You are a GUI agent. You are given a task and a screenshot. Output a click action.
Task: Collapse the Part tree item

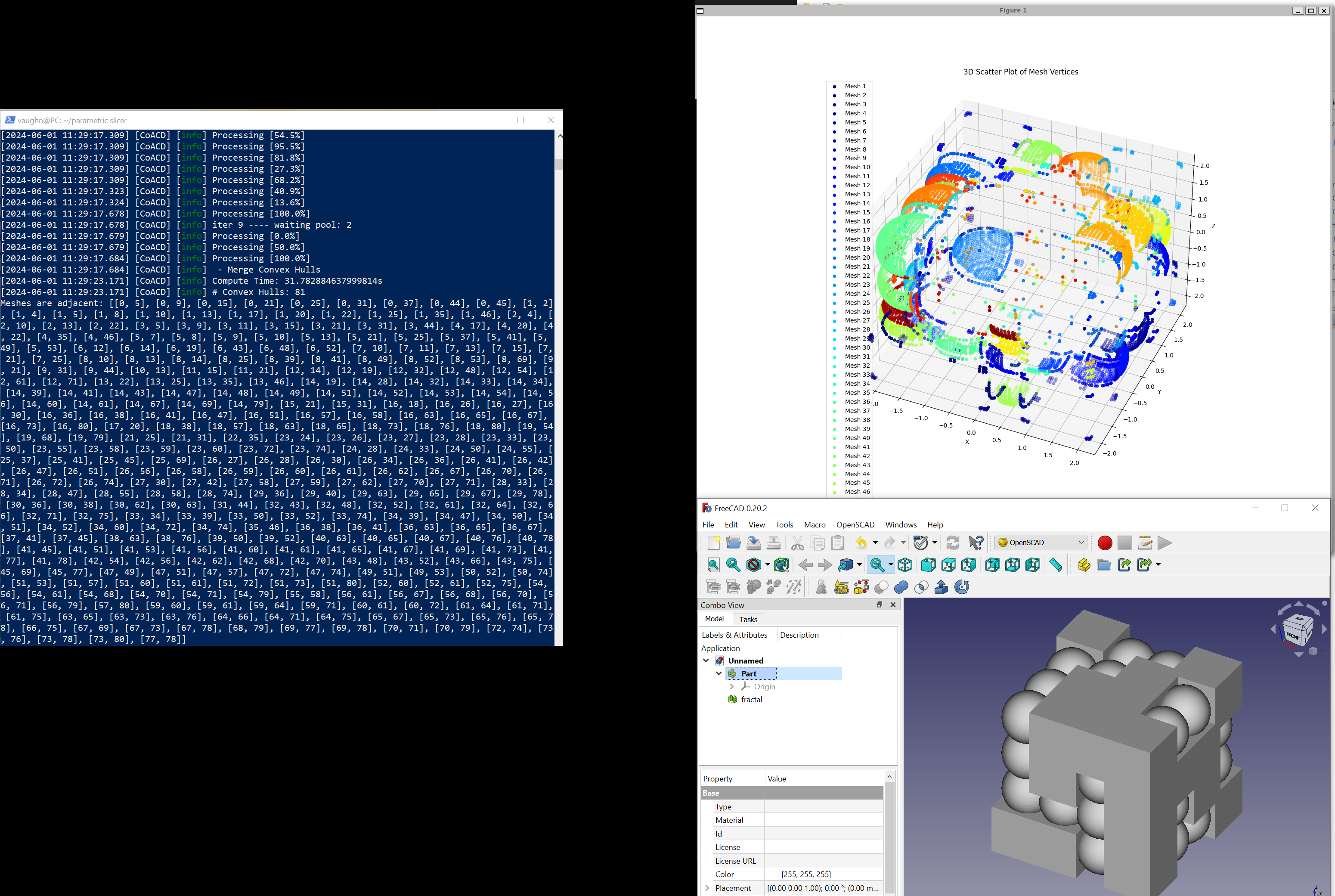pyautogui.click(x=719, y=674)
